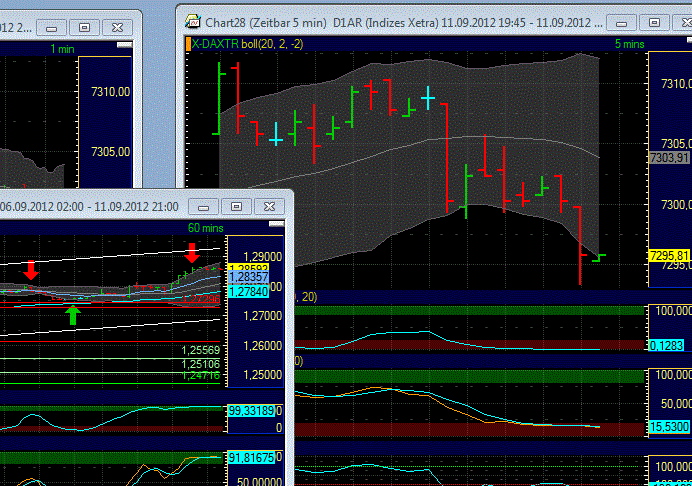
Task: Click cyan indicator value 0,1283
Action: tap(666, 345)
